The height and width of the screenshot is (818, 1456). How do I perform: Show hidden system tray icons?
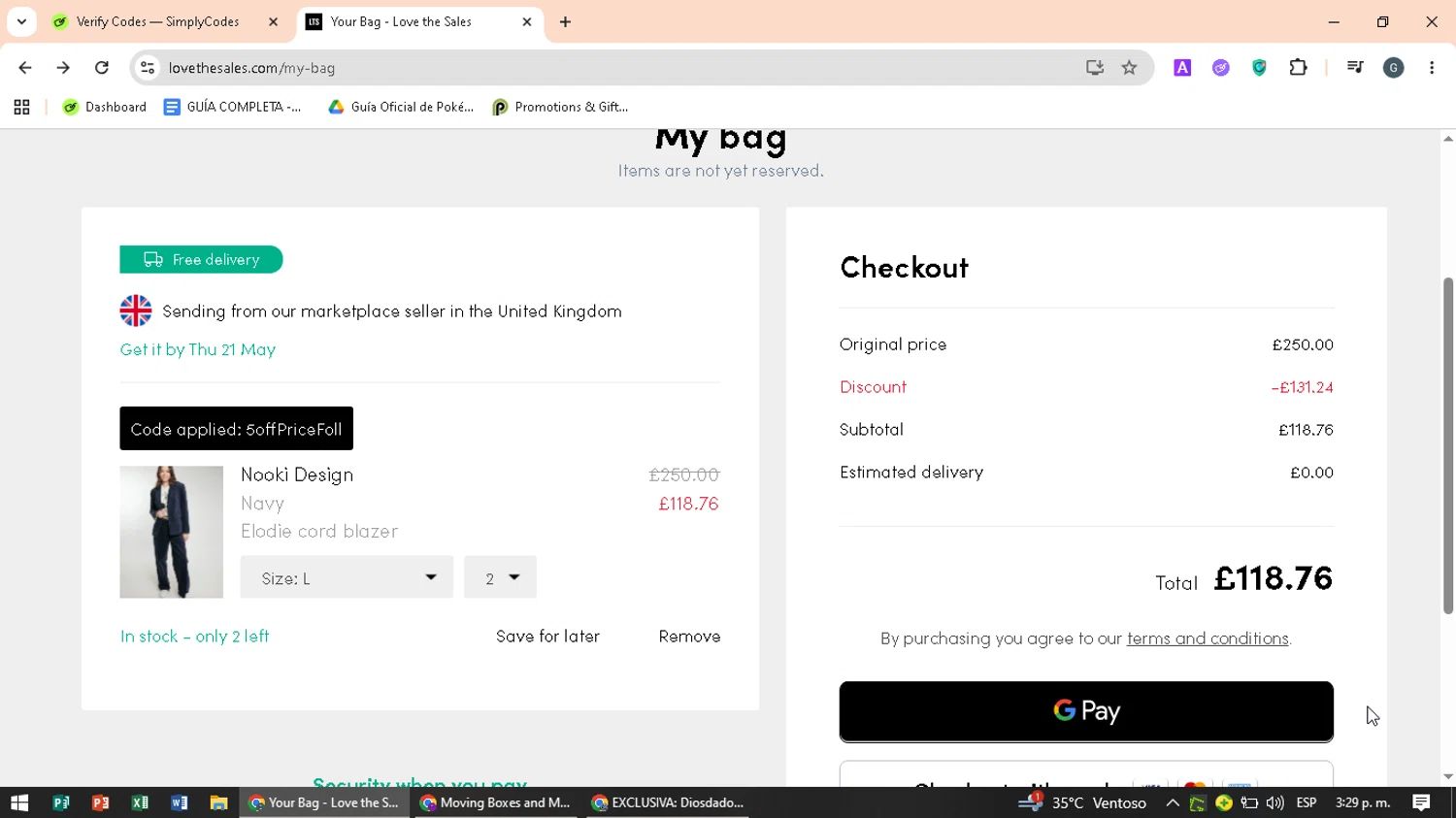(x=1173, y=802)
